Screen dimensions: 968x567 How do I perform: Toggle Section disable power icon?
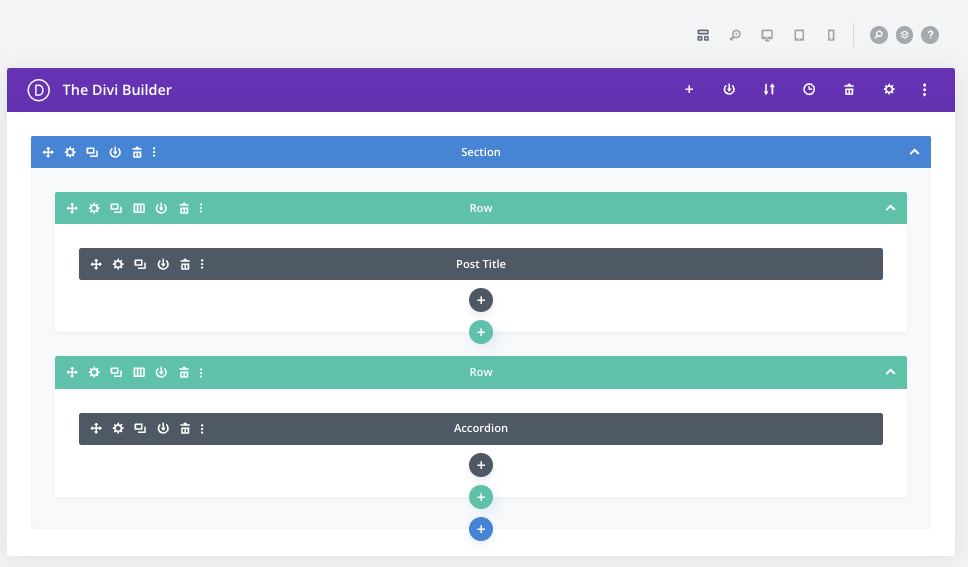[x=115, y=152]
